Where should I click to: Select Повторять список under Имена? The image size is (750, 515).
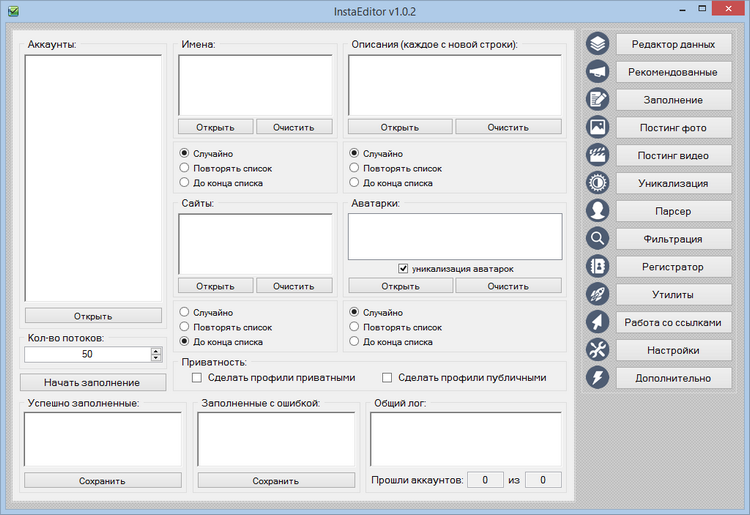184,168
